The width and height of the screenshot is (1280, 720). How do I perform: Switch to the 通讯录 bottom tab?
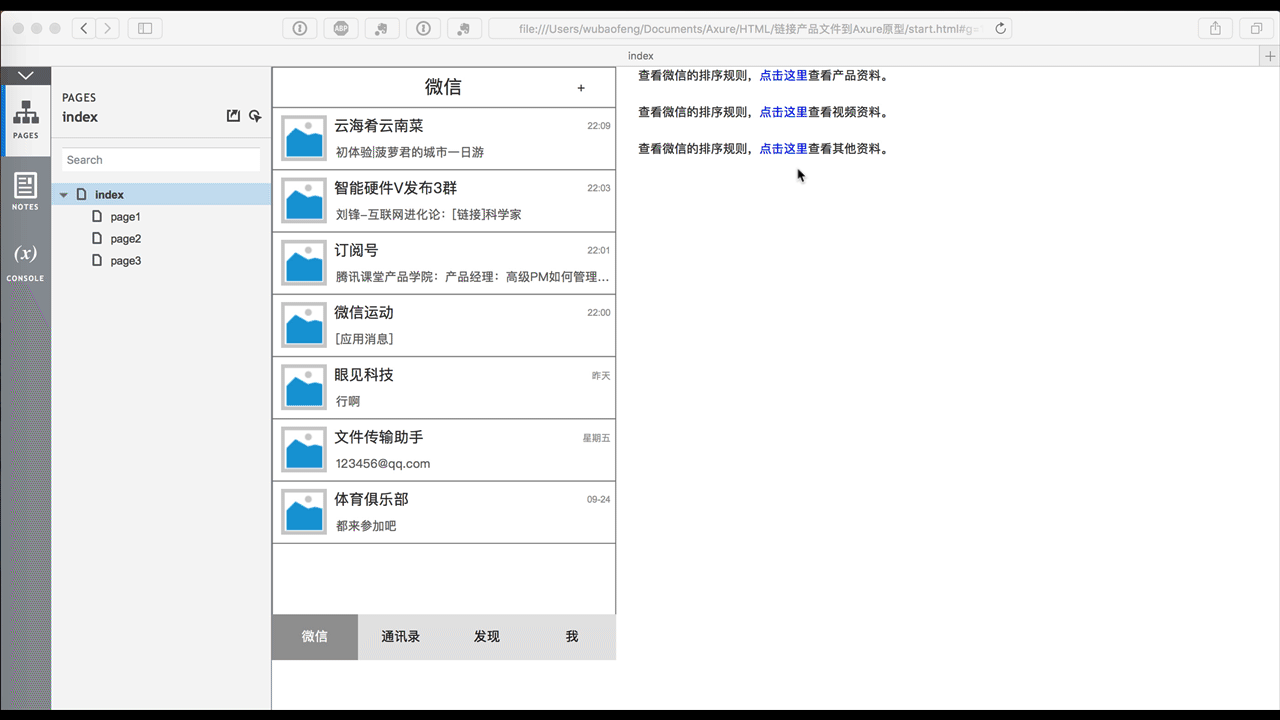[x=401, y=637]
